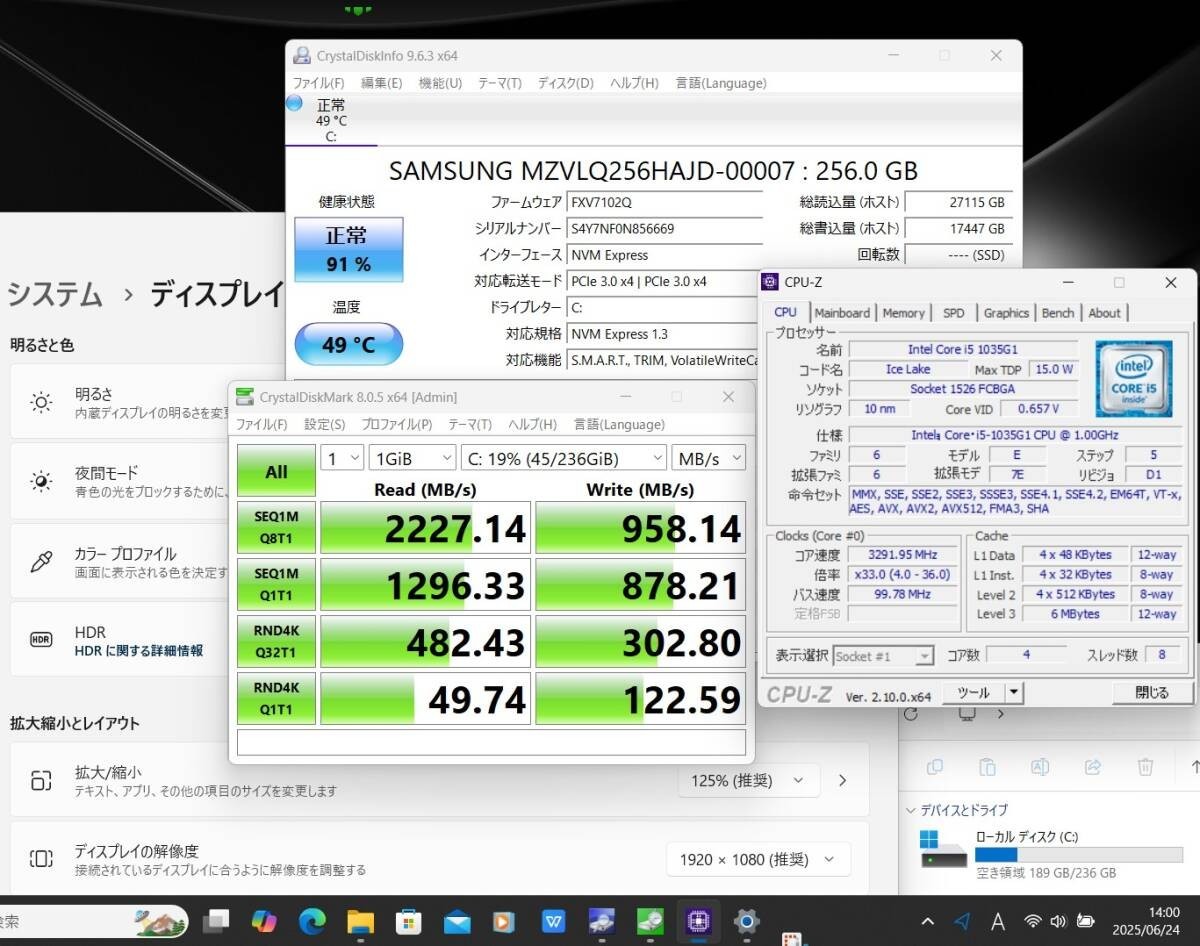This screenshot has height=946, width=1200.
Task: Open Settings gear icon in taskbar
Action: [x=746, y=920]
